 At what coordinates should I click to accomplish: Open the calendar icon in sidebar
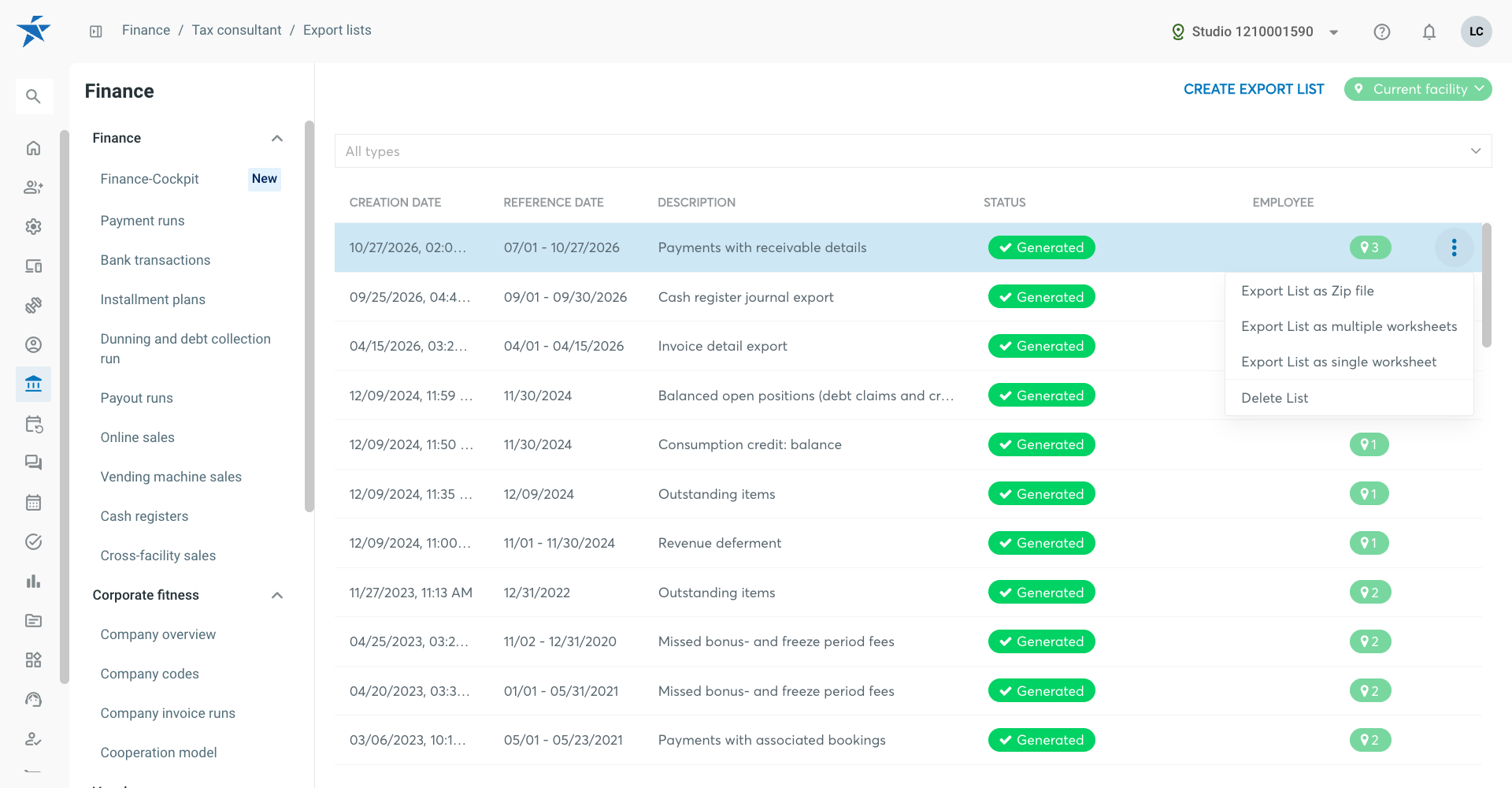pyautogui.click(x=33, y=503)
